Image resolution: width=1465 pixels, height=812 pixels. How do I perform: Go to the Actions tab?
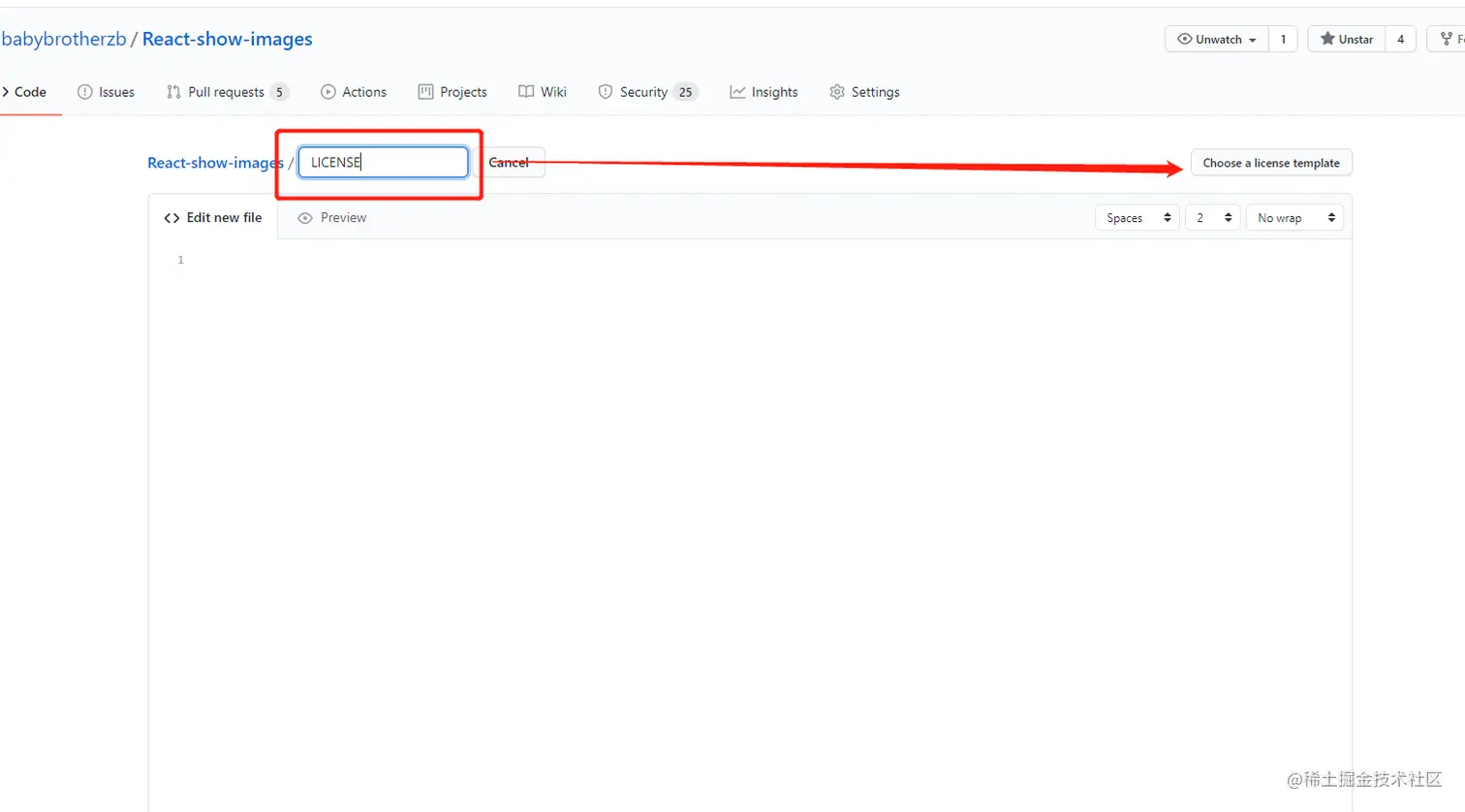click(x=354, y=92)
